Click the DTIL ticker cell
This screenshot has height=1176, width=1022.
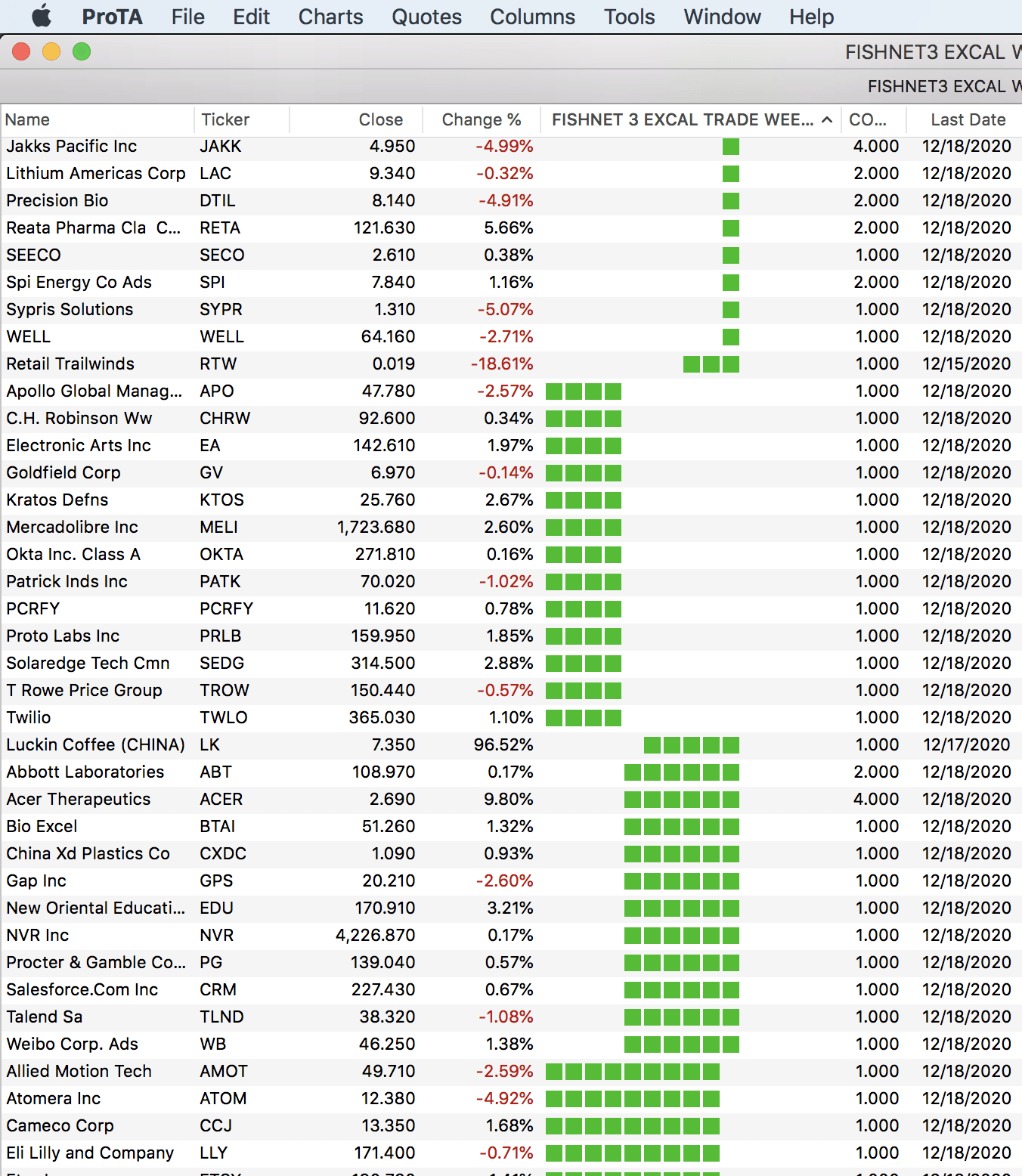coord(218,201)
